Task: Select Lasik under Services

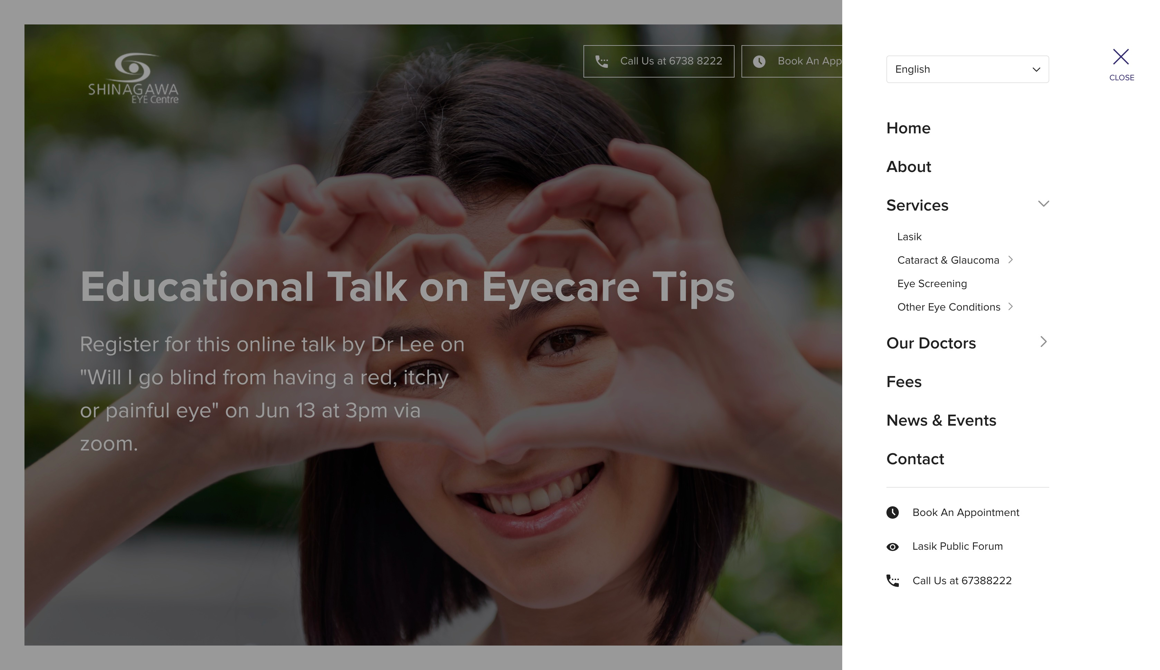Action: pyautogui.click(x=909, y=237)
